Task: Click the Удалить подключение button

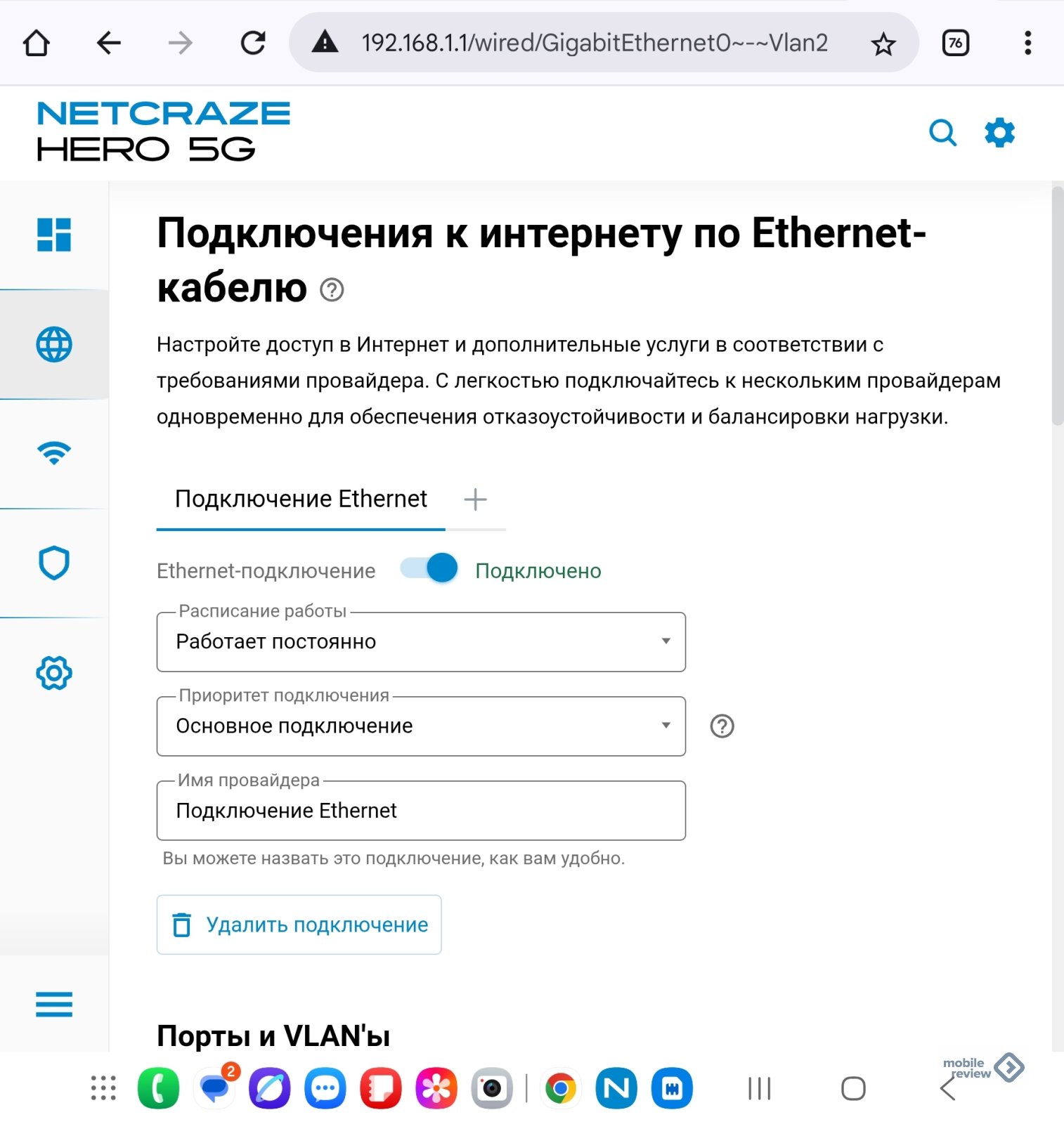Action: click(299, 924)
